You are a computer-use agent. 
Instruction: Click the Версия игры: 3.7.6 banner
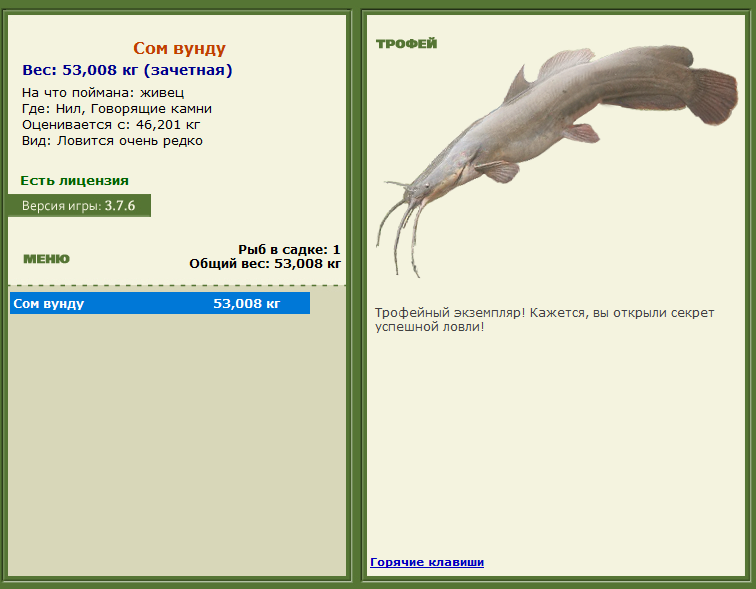click(80, 206)
